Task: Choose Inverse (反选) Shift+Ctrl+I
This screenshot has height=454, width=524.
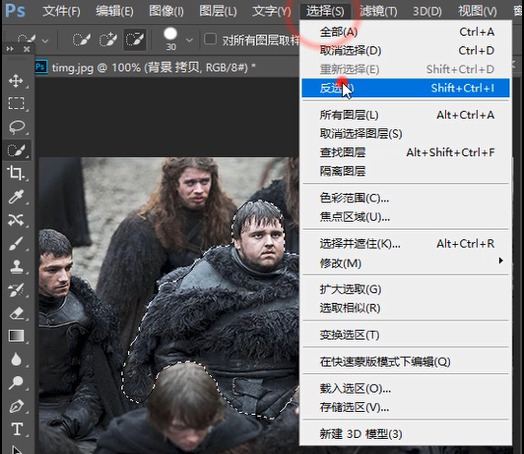Action: 406,88
